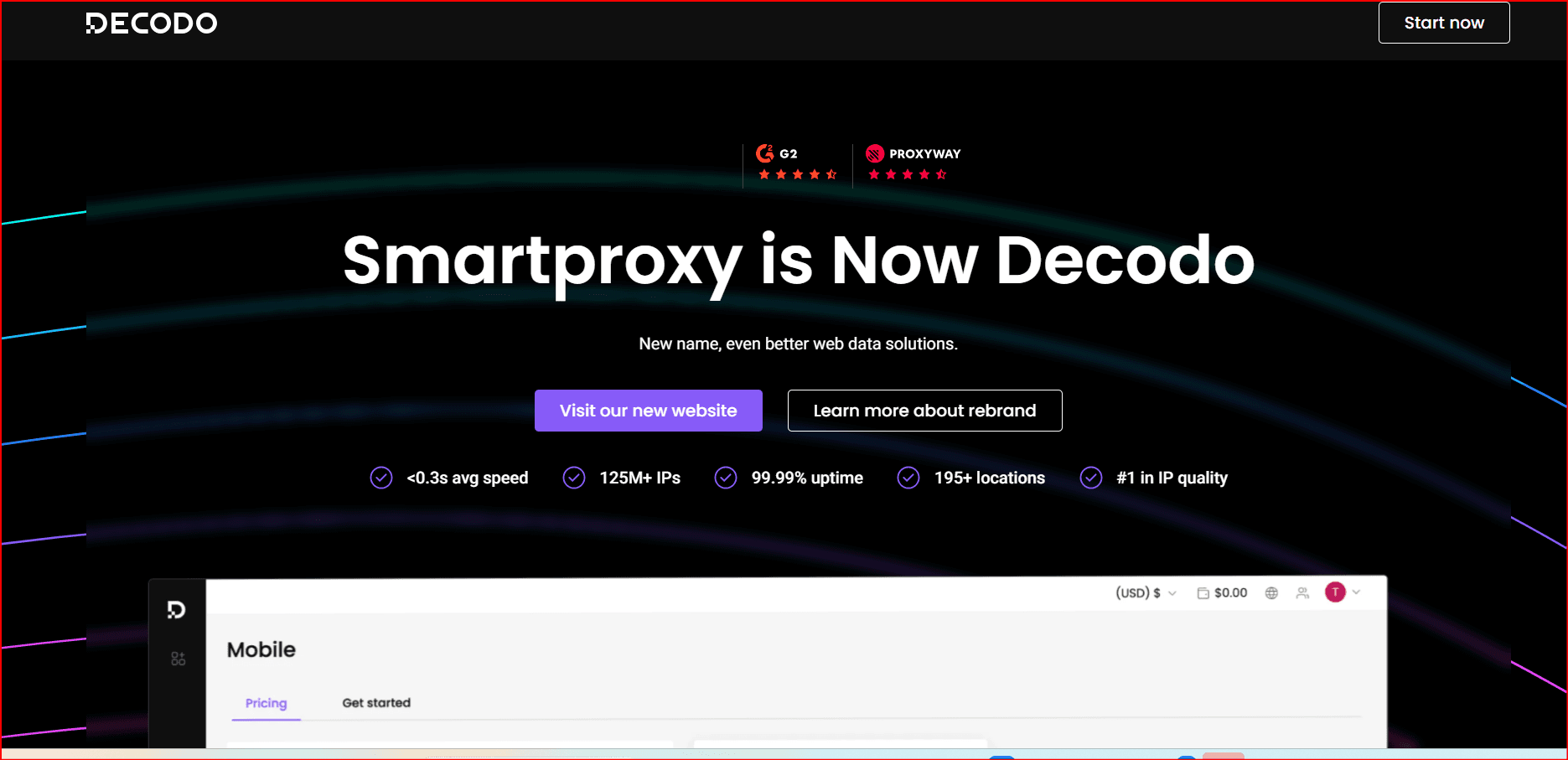
Task: Click the red T profile avatar
Action: click(x=1335, y=592)
